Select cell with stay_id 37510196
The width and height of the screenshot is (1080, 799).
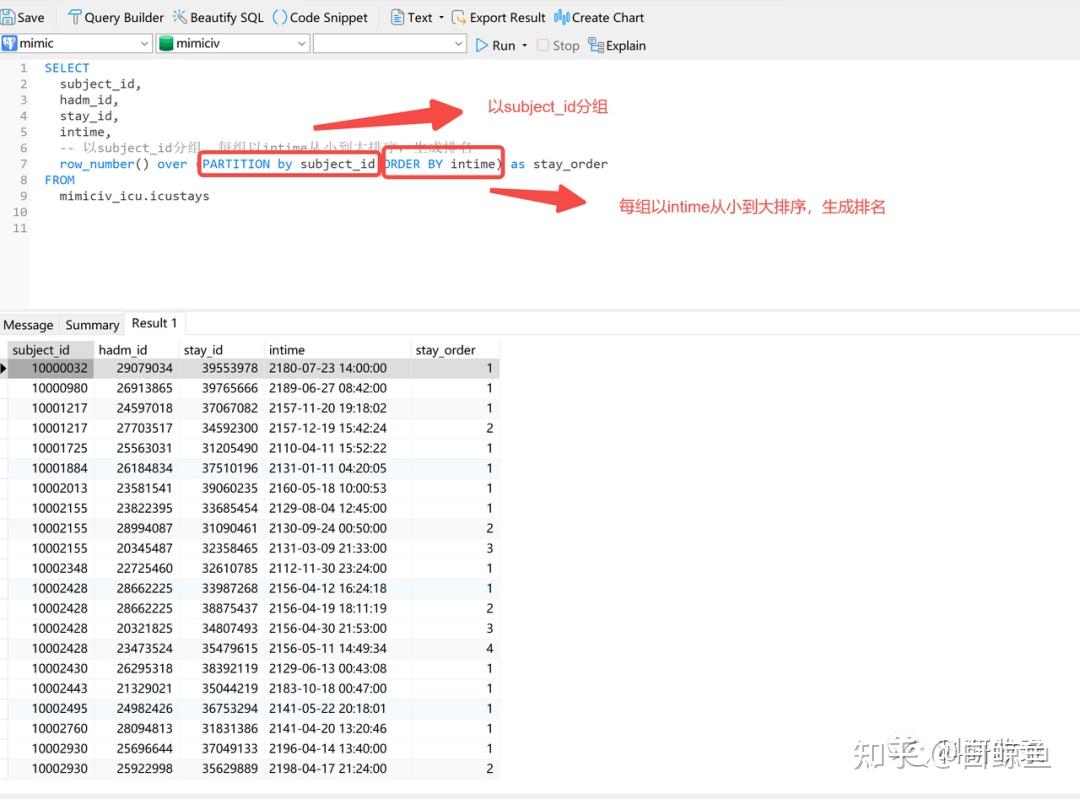221,468
